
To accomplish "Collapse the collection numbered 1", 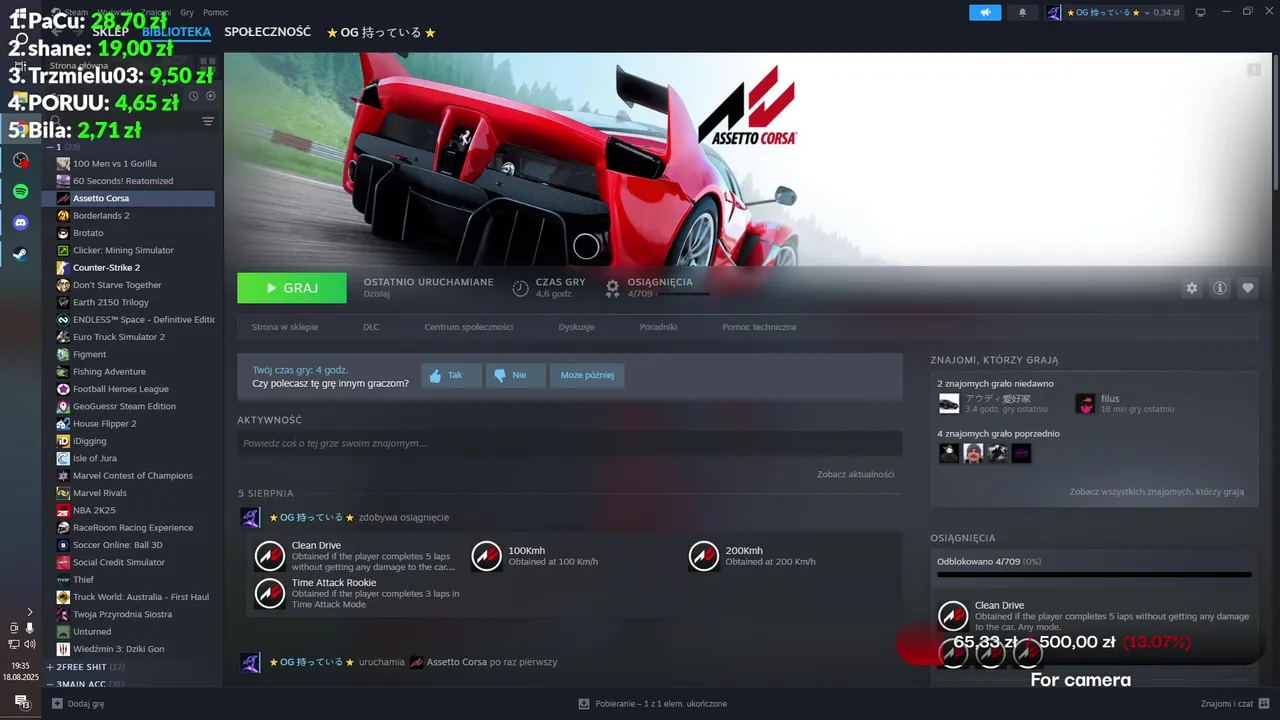I will (50, 147).
